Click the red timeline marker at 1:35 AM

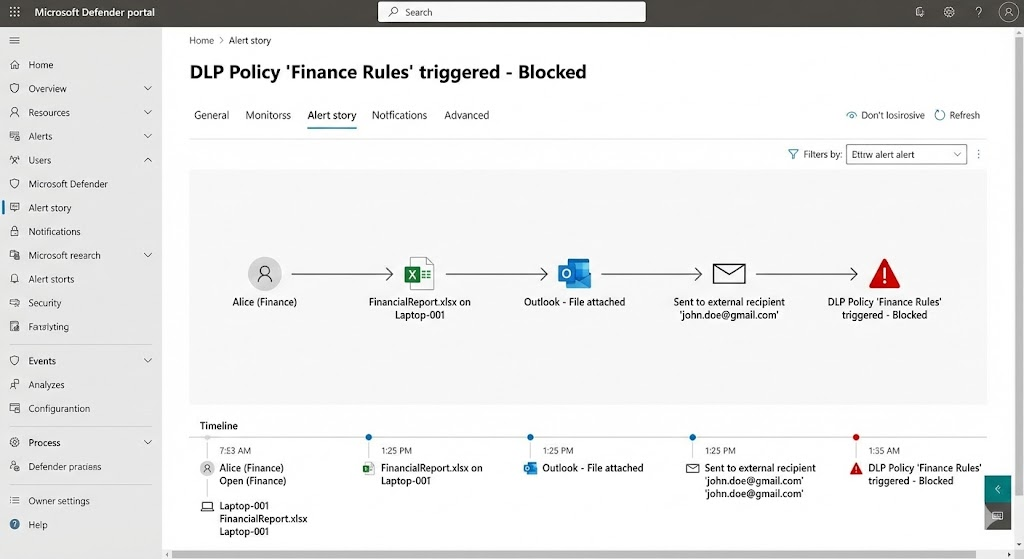856,437
